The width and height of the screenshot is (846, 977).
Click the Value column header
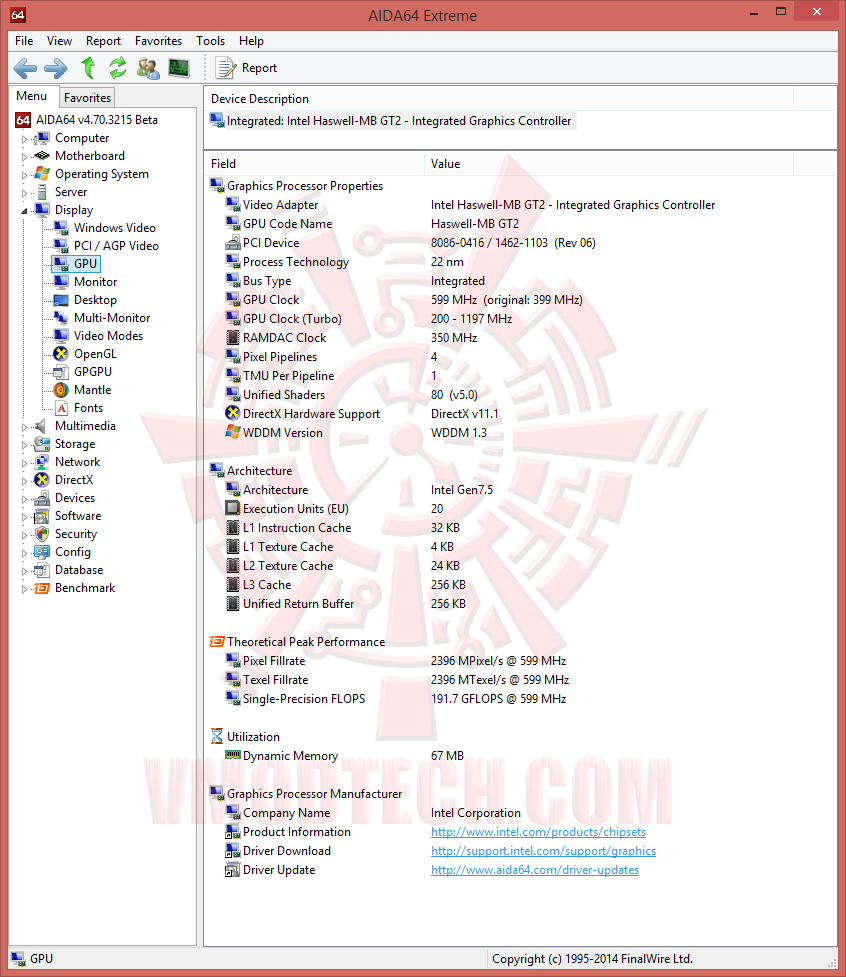tap(609, 164)
